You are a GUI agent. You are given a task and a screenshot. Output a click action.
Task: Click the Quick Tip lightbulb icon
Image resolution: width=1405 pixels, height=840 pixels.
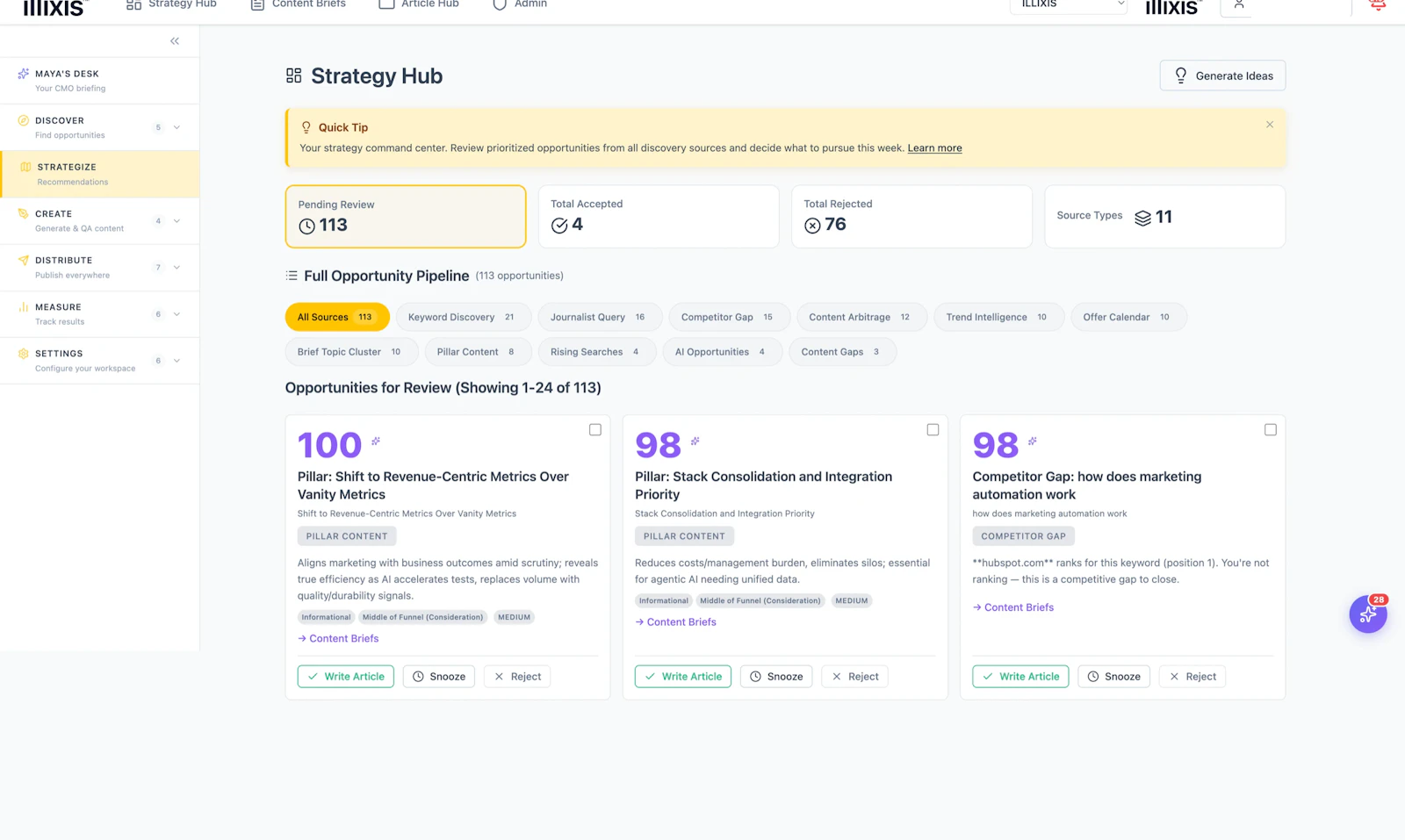pyautogui.click(x=306, y=127)
